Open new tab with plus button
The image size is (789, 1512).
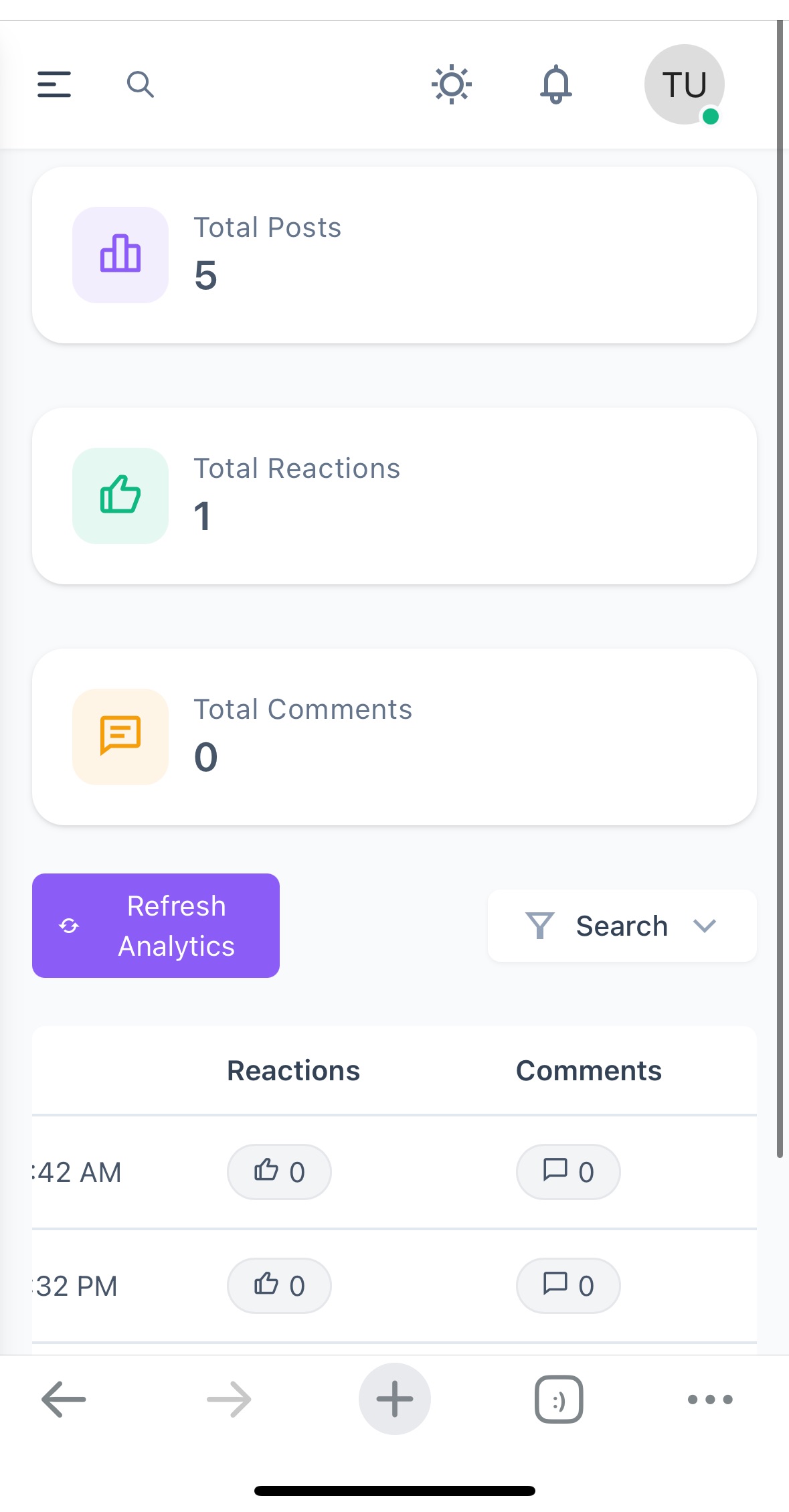[x=394, y=1399]
